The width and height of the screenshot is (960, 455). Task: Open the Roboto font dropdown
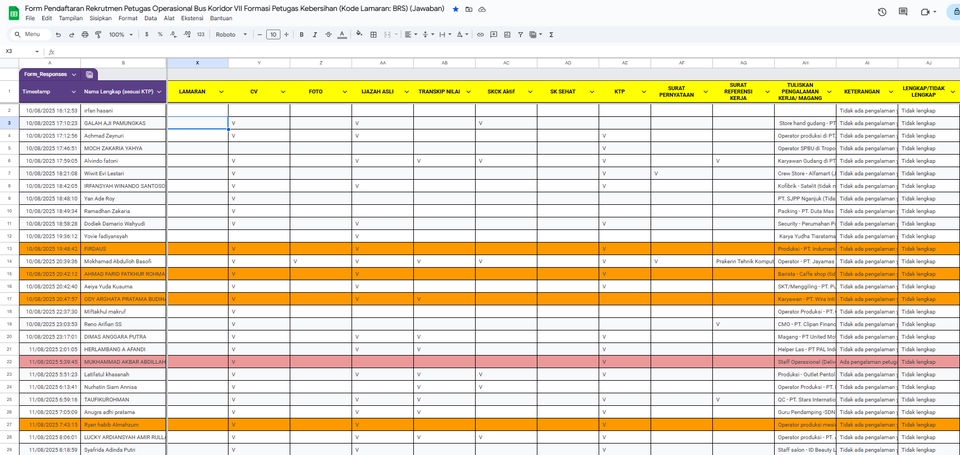pyautogui.click(x=231, y=35)
